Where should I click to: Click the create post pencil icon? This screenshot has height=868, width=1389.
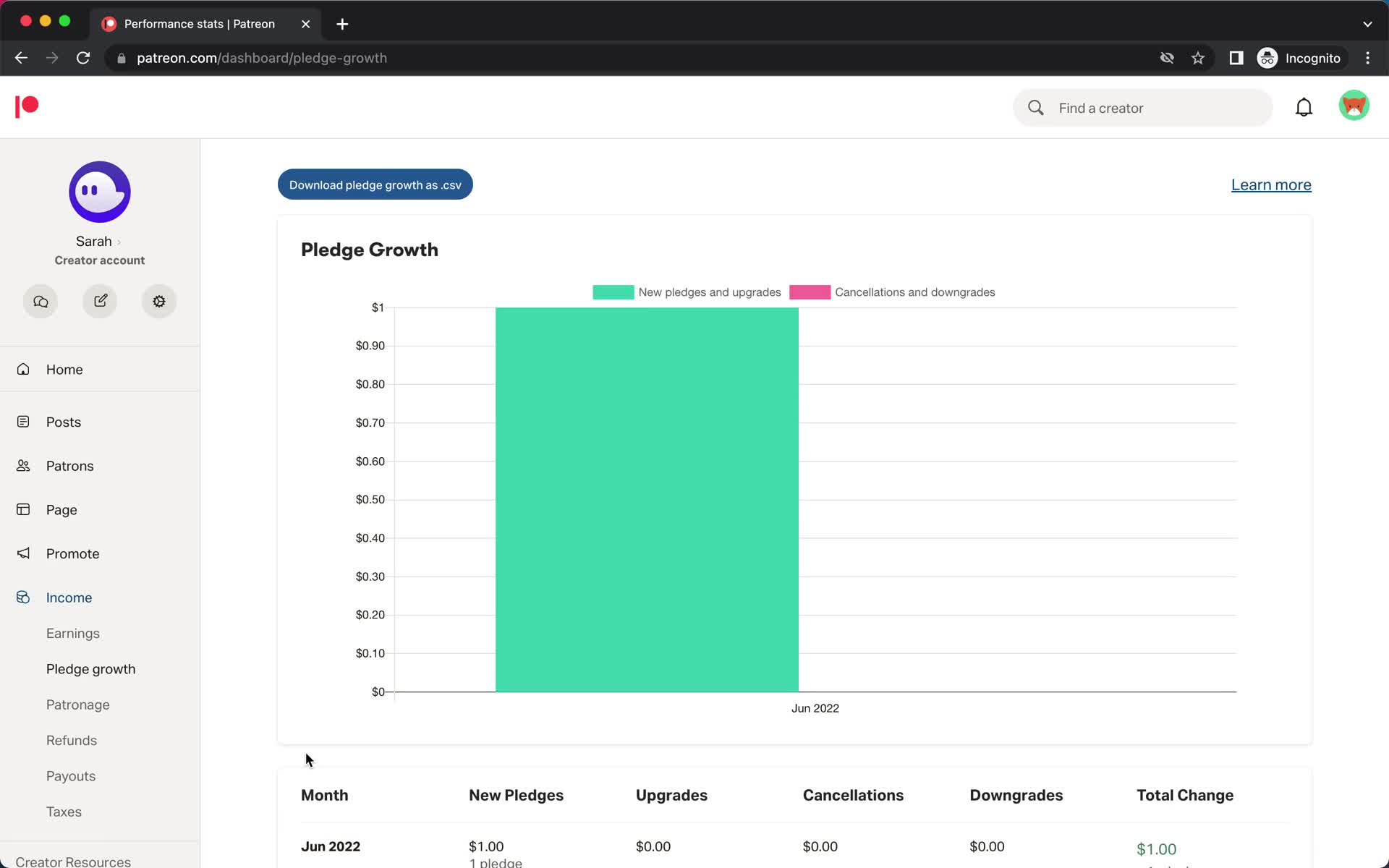(x=100, y=301)
